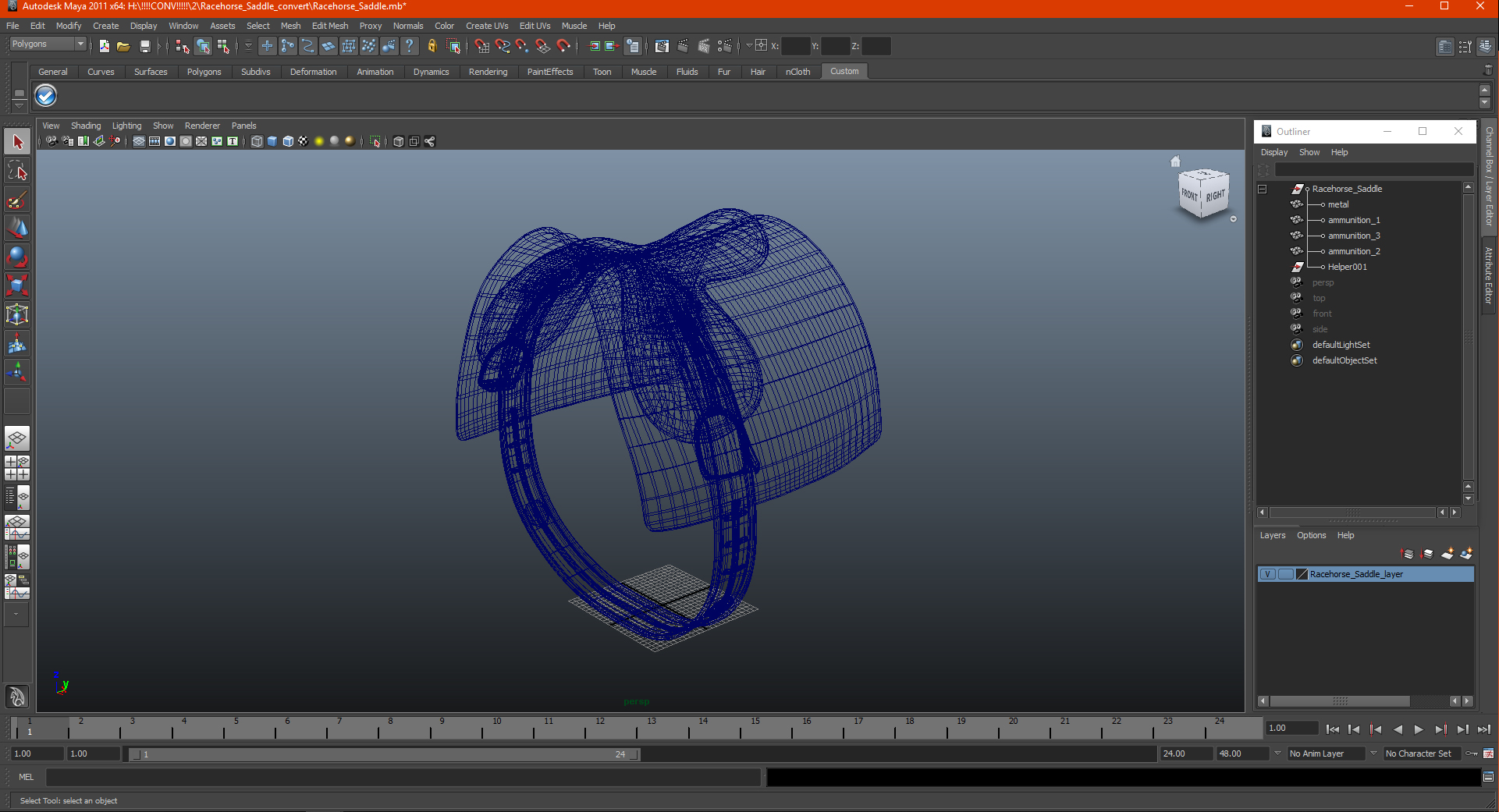Select the arrow Select tool in toolbox
1499x812 pixels.
click(17, 142)
